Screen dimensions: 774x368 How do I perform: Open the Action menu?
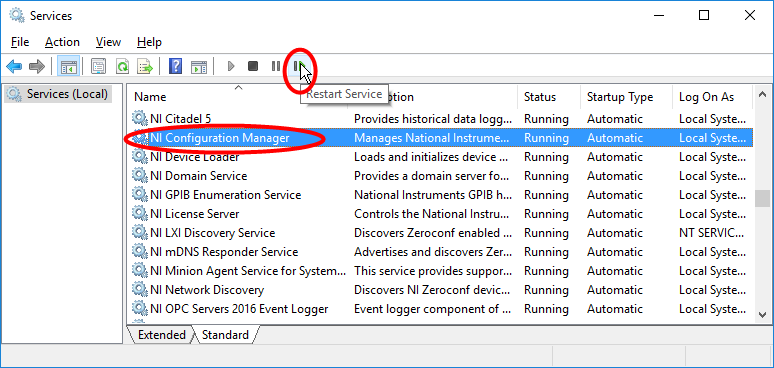[62, 42]
